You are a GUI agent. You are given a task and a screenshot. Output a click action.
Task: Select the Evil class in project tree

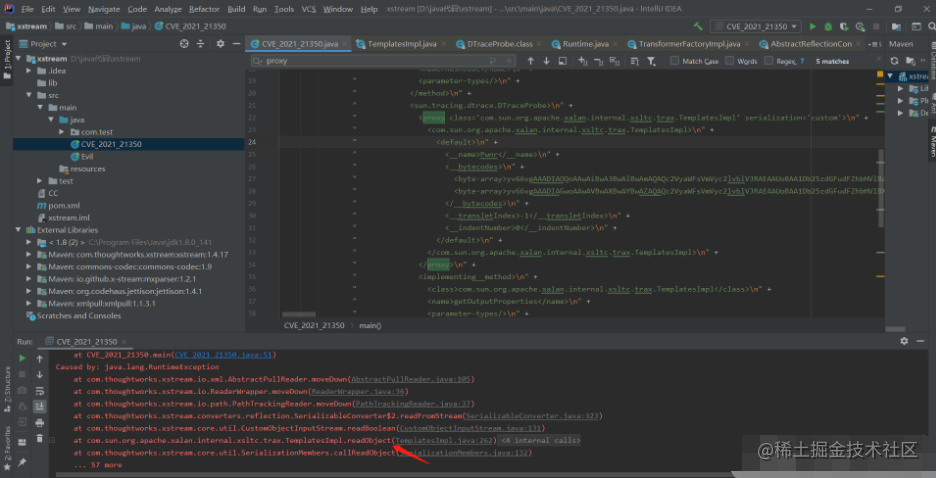pos(87,156)
